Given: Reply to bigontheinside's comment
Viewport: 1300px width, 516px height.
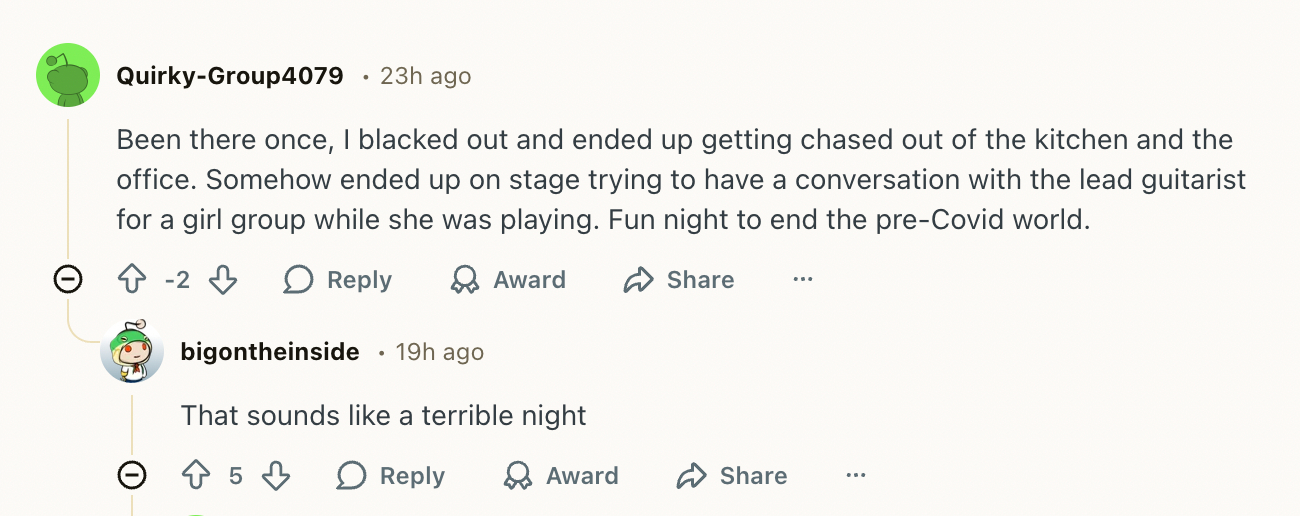Looking at the screenshot, I should [x=391, y=476].
